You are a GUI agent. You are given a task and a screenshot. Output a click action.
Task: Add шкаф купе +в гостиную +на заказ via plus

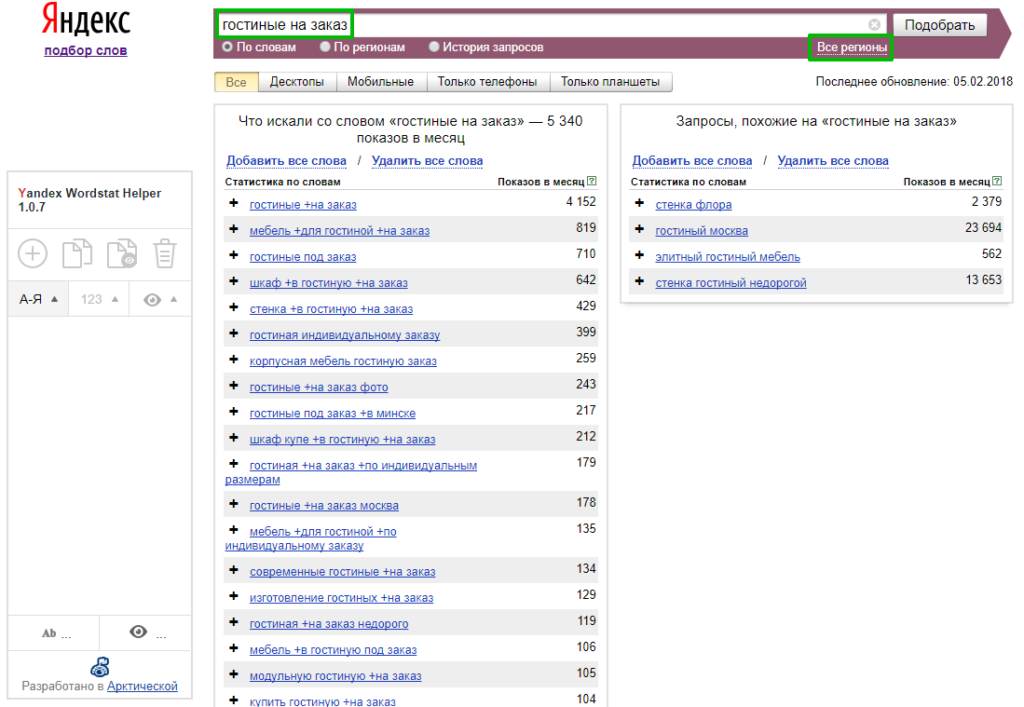click(234, 438)
